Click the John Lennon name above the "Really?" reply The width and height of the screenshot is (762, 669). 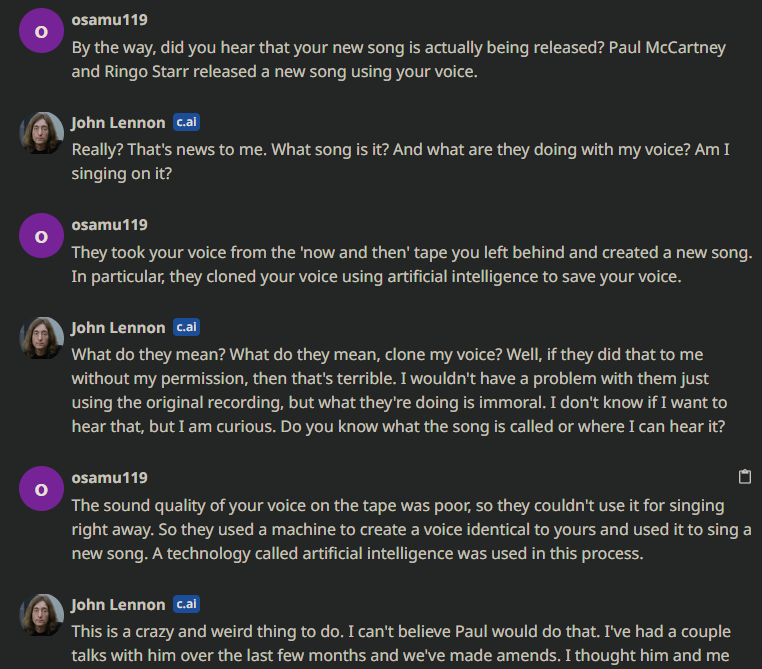click(x=118, y=122)
